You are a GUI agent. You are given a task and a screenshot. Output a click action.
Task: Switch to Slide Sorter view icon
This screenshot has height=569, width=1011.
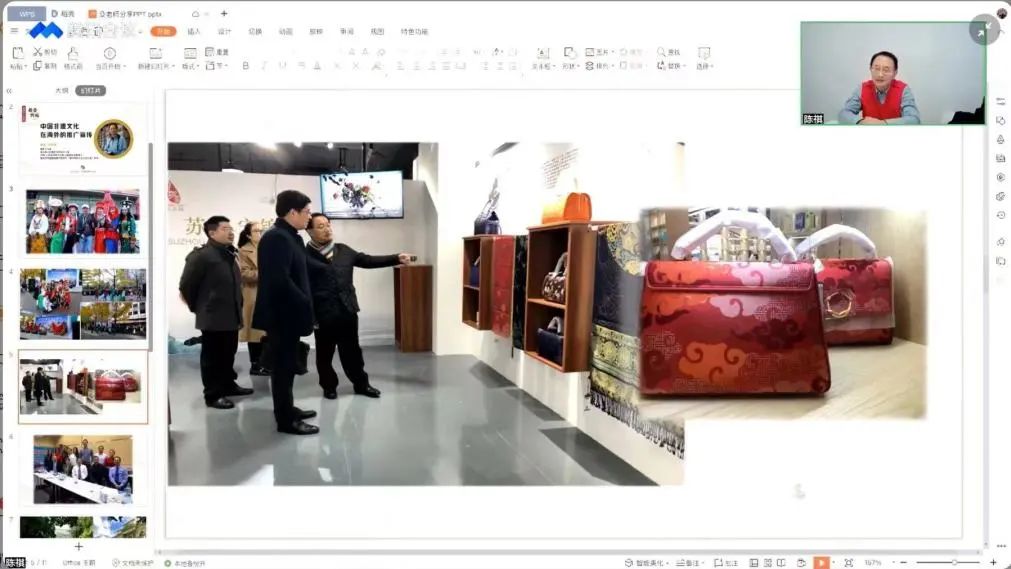pyautogui.click(x=768, y=563)
